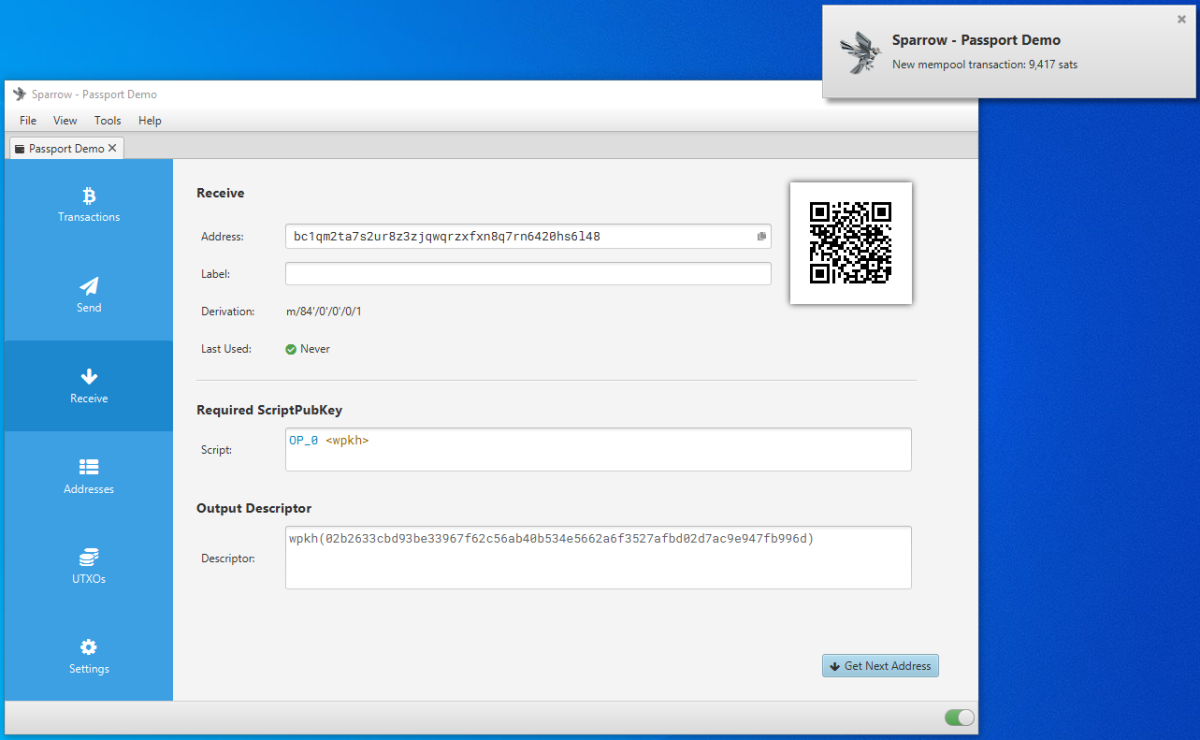Click the Last Used label
The image size is (1200, 740).
[x=226, y=349]
